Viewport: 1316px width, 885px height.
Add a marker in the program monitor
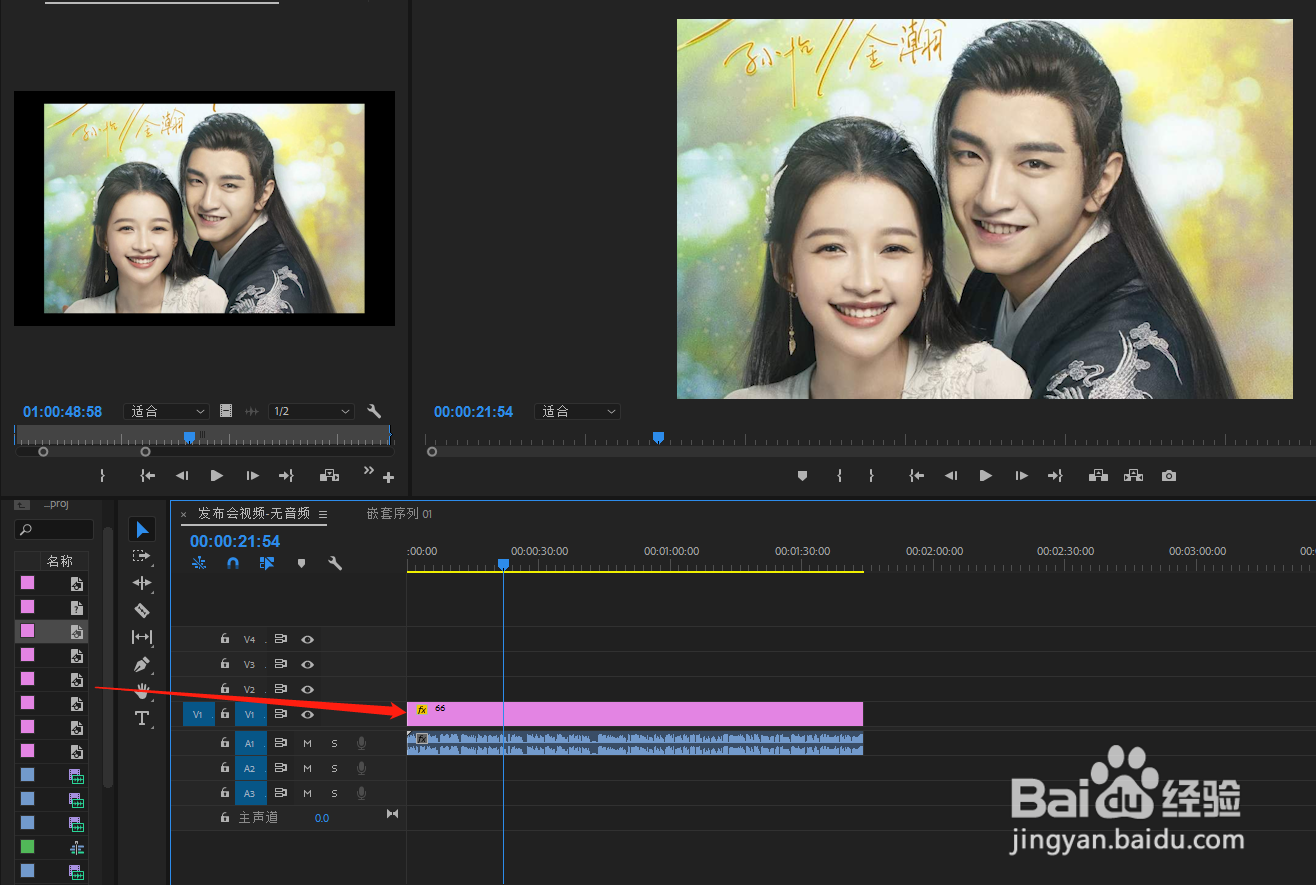[802, 476]
